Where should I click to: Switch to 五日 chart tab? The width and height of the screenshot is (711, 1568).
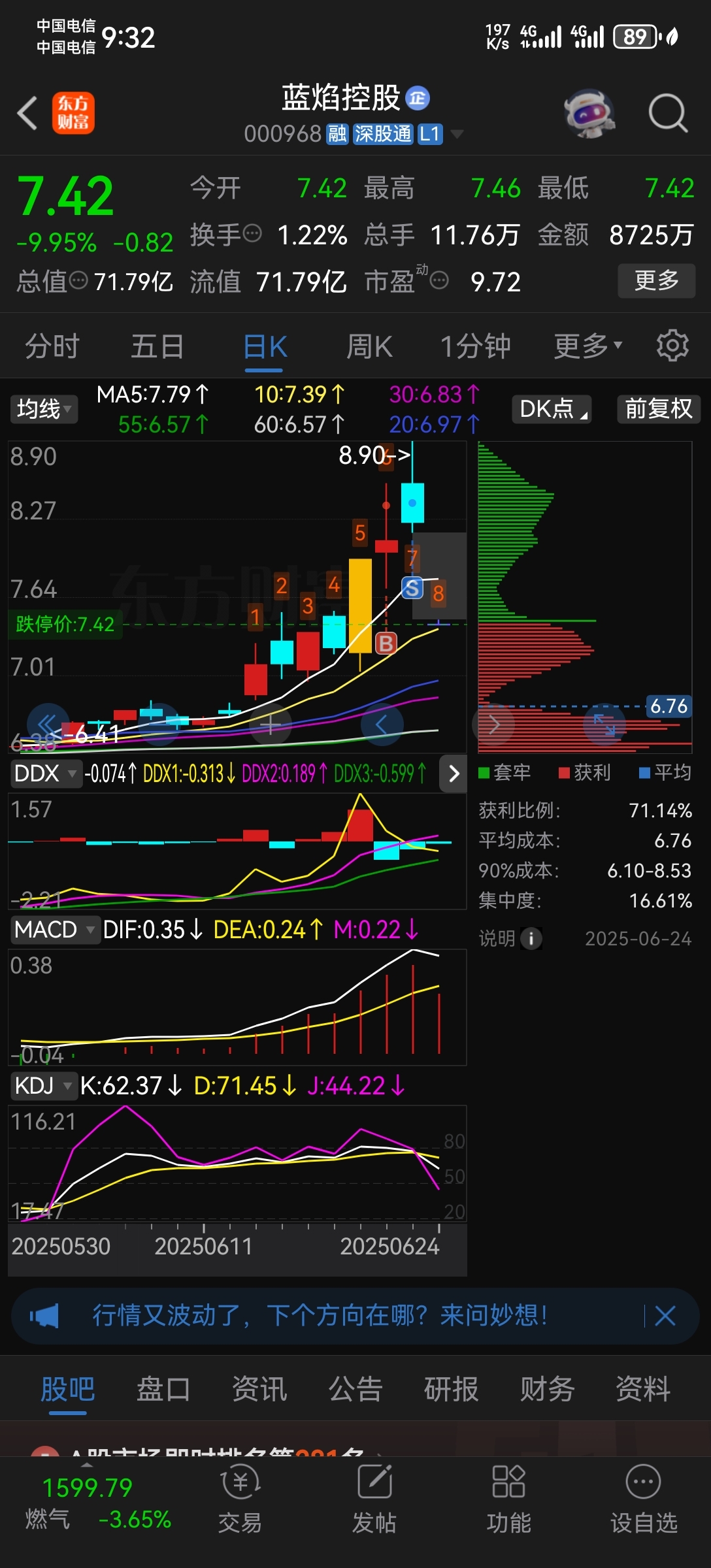[x=157, y=346]
